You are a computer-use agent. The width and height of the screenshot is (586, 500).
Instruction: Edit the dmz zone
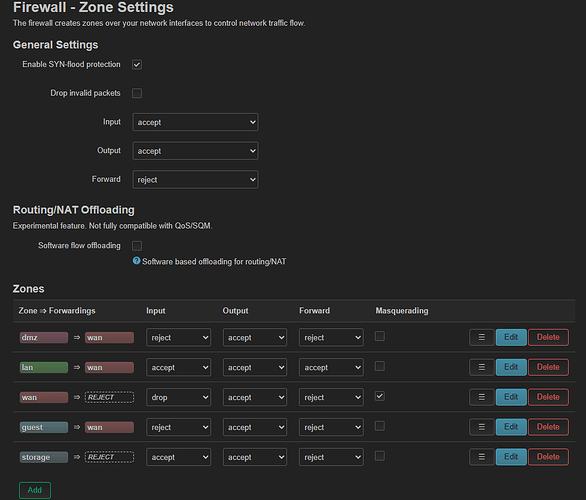511,337
